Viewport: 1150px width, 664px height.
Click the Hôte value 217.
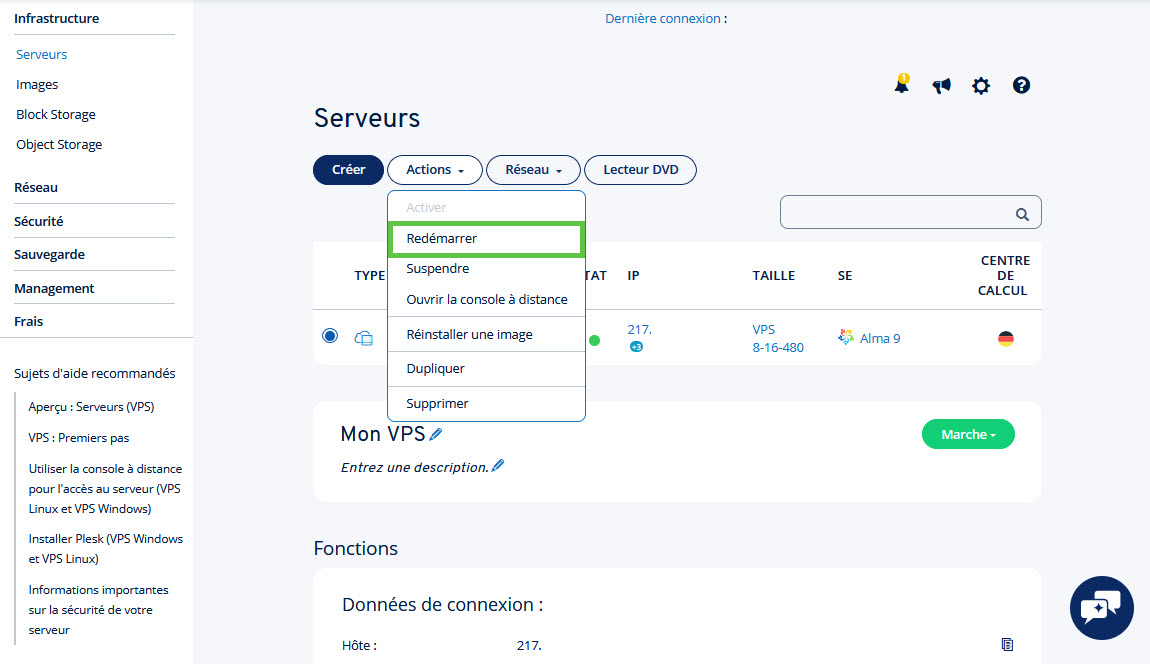pos(529,646)
